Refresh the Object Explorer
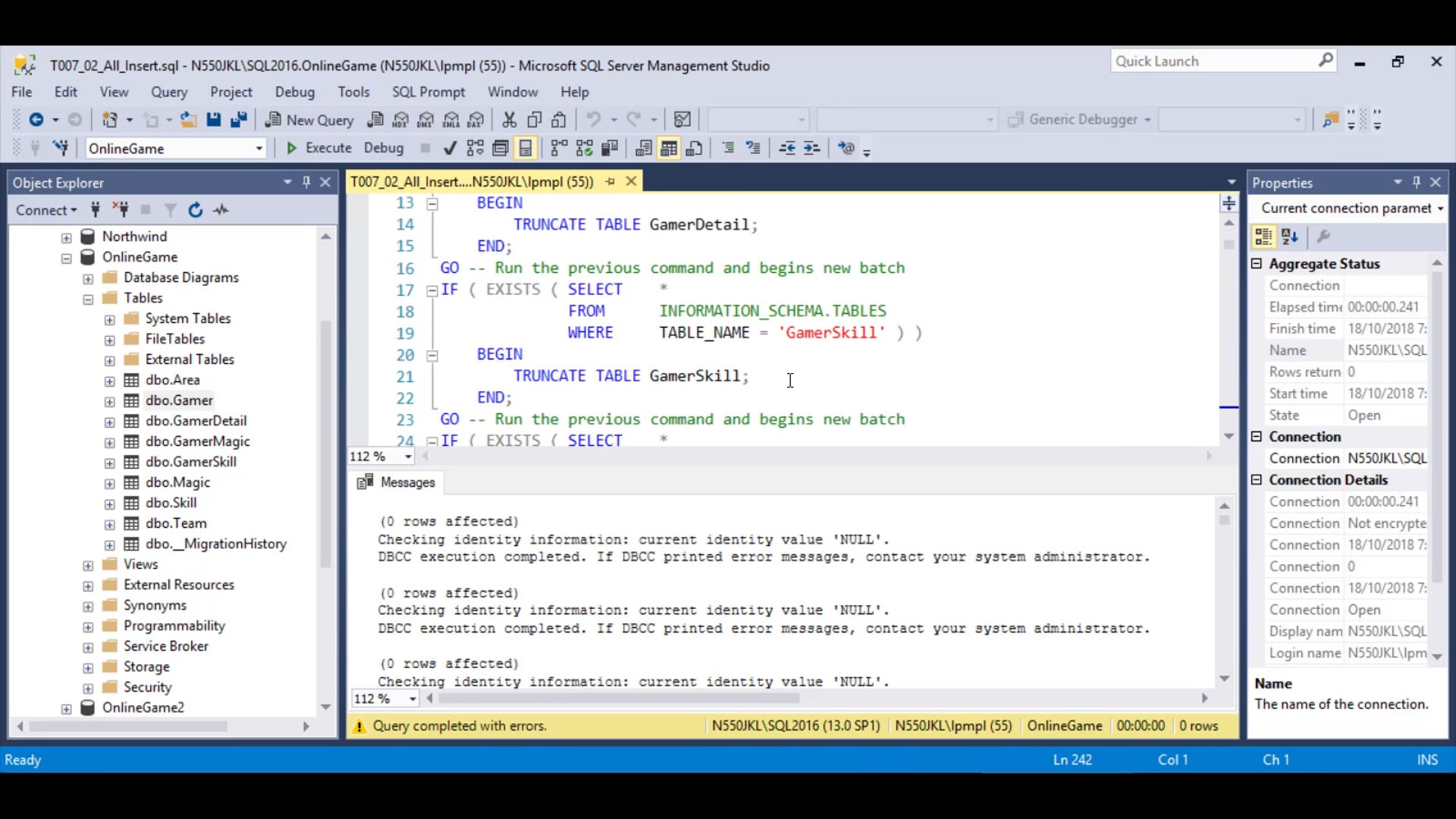This screenshot has width=1456, height=819. 195,210
